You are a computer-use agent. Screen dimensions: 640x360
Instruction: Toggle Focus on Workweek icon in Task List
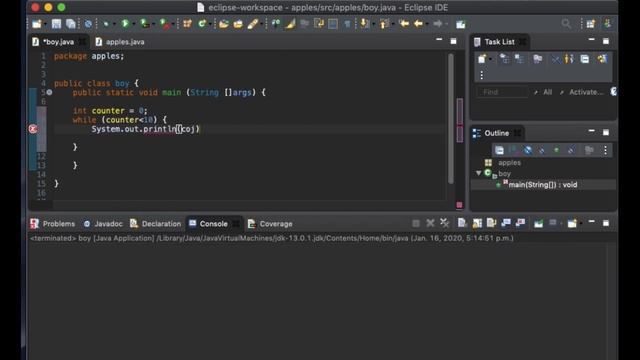tap(538, 59)
